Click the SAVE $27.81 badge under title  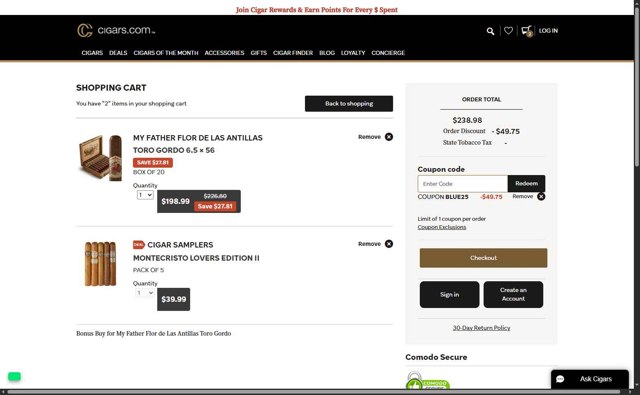pyautogui.click(x=153, y=162)
